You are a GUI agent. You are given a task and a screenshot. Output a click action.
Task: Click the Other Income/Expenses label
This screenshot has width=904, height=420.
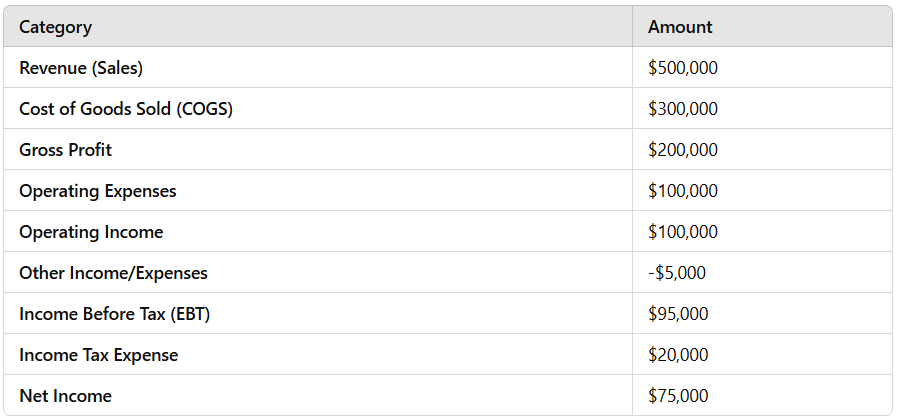113,273
